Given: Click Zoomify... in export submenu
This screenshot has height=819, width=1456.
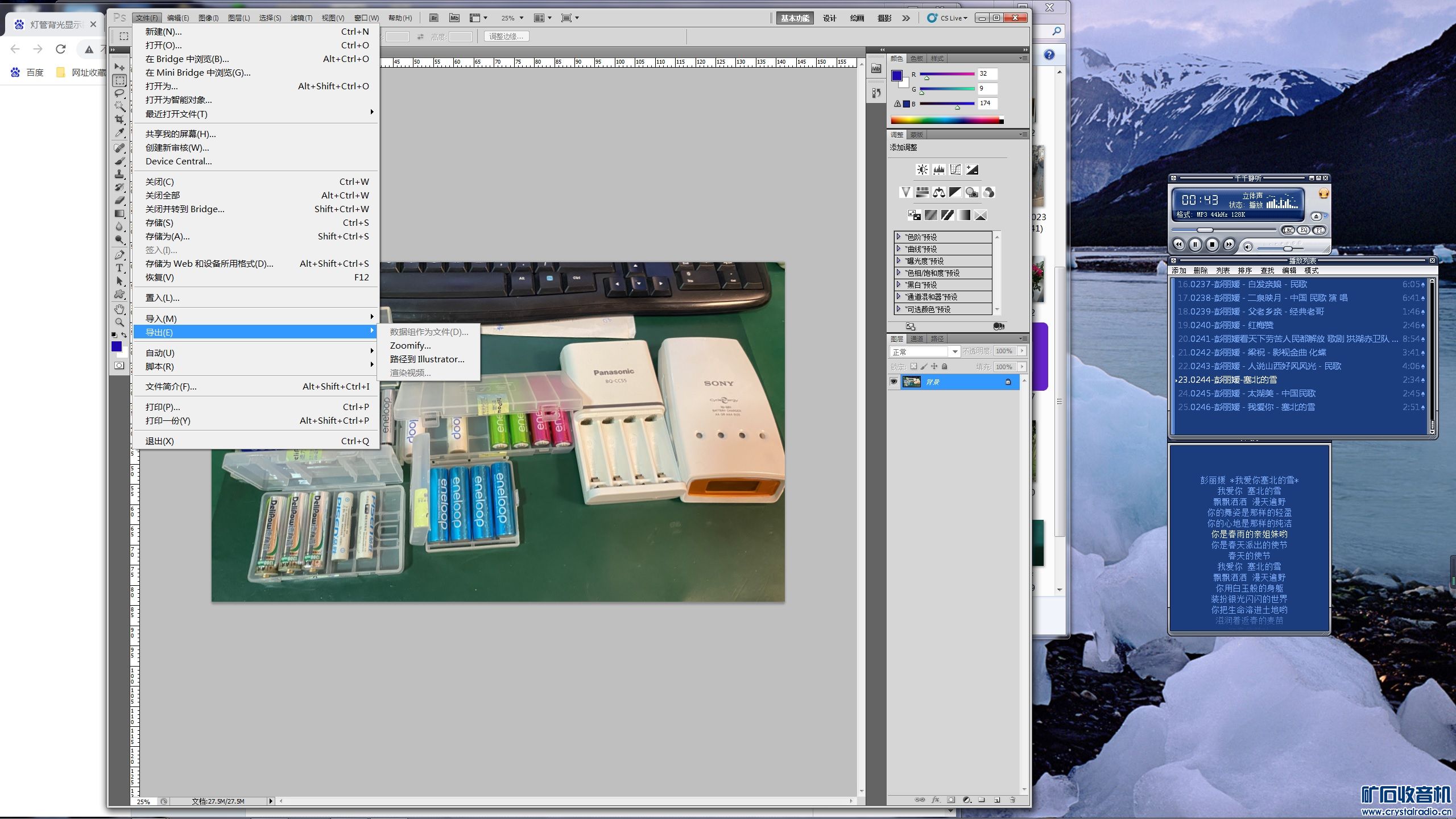Looking at the screenshot, I should [x=411, y=345].
